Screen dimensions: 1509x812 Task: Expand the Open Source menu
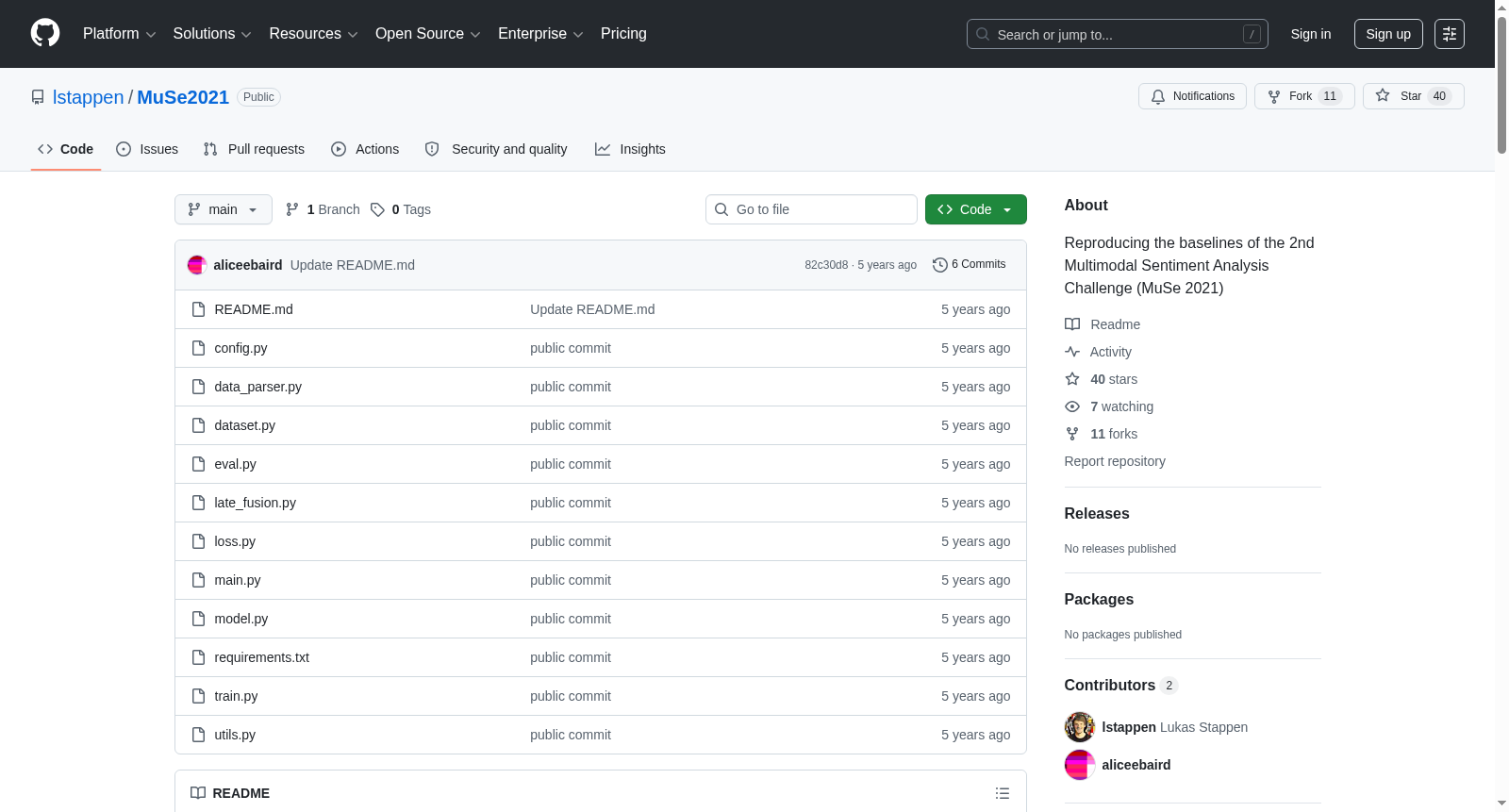(428, 34)
